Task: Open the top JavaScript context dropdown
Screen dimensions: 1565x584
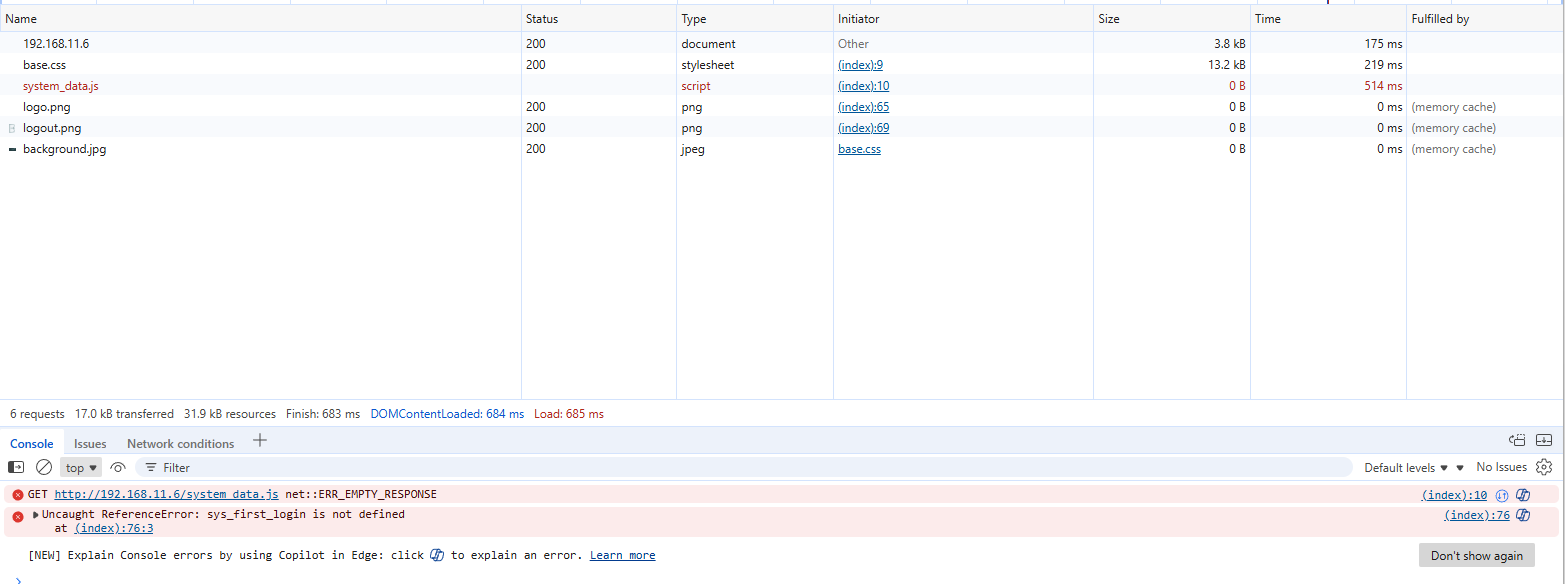Action: (x=82, y=467)
